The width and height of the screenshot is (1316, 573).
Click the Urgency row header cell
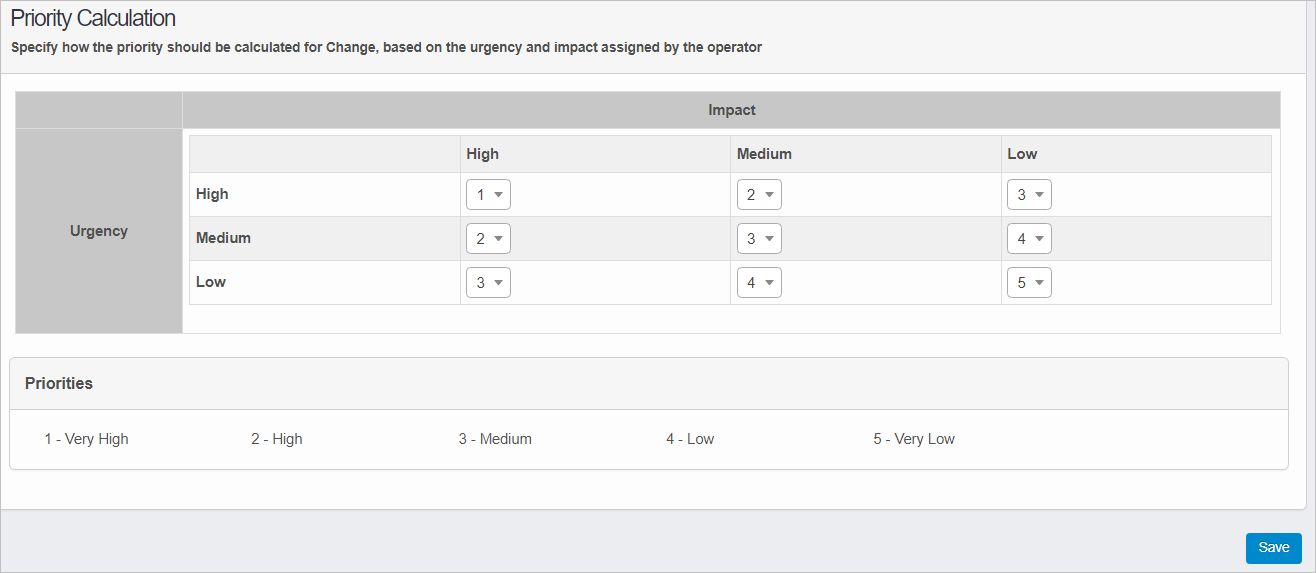click(x=99, y=231)
